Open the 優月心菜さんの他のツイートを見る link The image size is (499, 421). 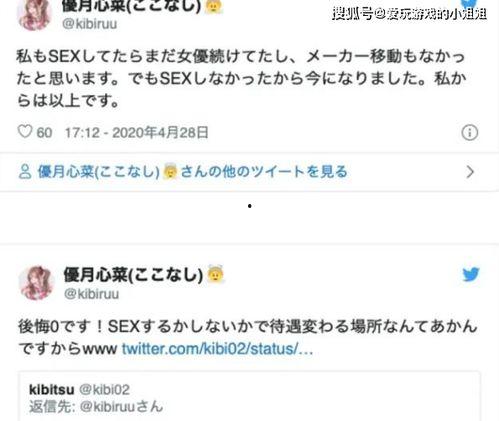tap(192, 172)
